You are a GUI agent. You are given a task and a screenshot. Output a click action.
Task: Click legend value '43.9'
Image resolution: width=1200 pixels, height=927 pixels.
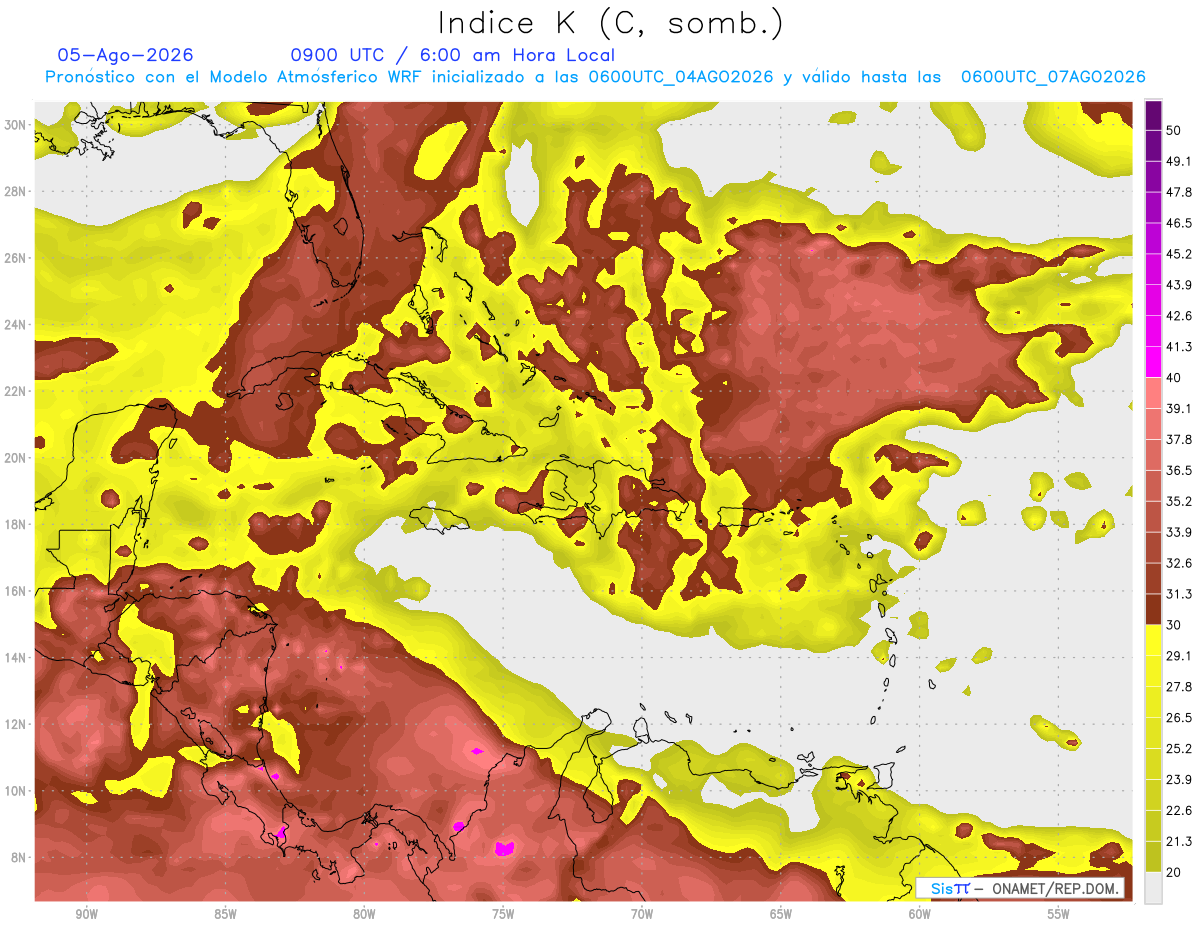(1179, 285)
